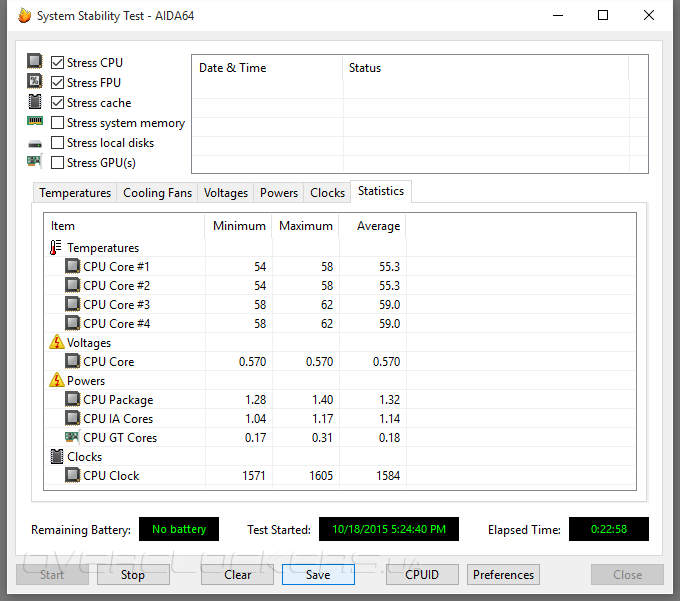
Task: Click the chip icon of CPU Core #4
Action: [72, 323]
